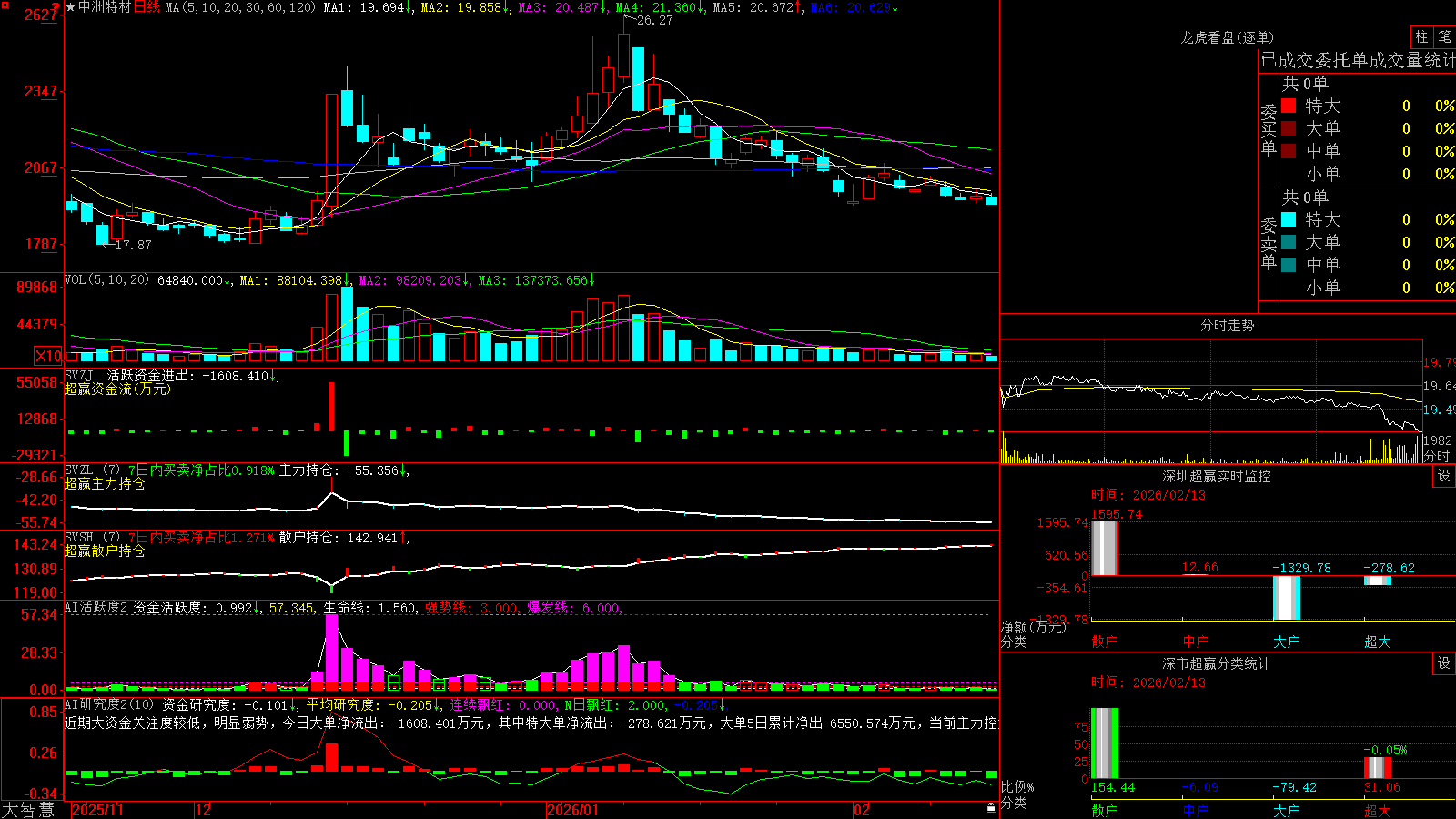Click the 2026/01 timeline marker
The width and height of the screenshot is (1456, 819).
pos(572,809)
